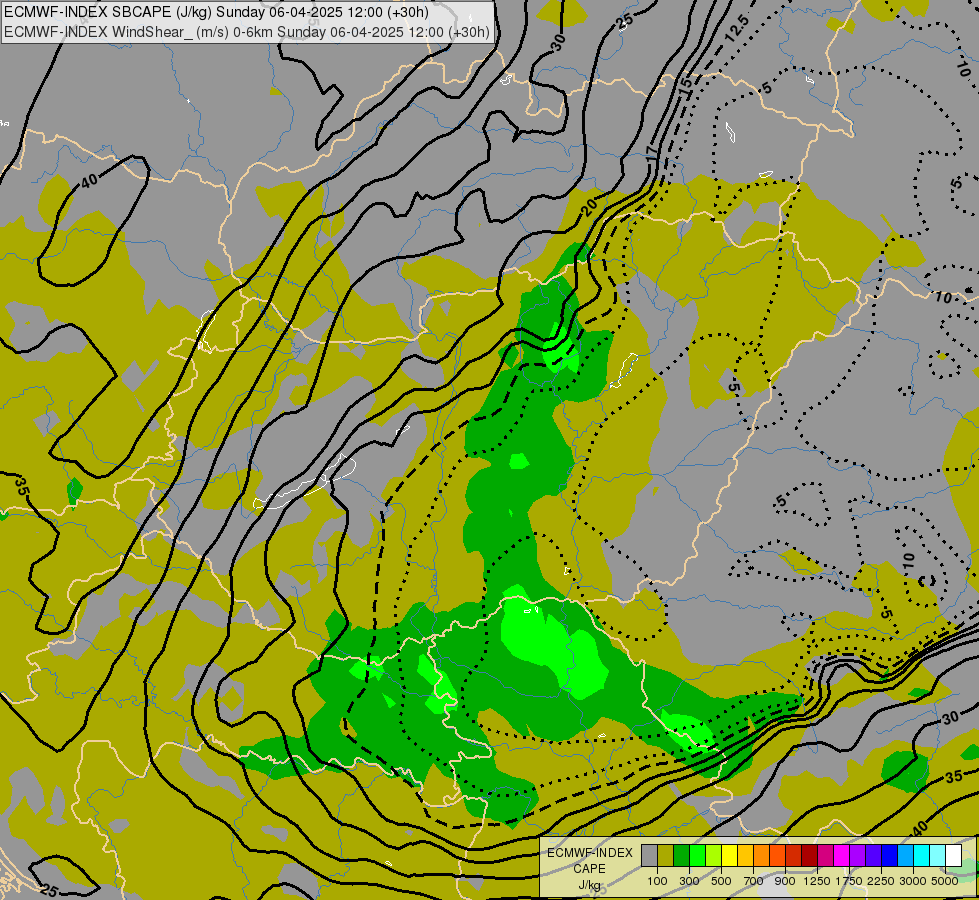This screenshot has height=900, width=979.
Task: Click the legend tick value 500
Action: pos(721,881)
